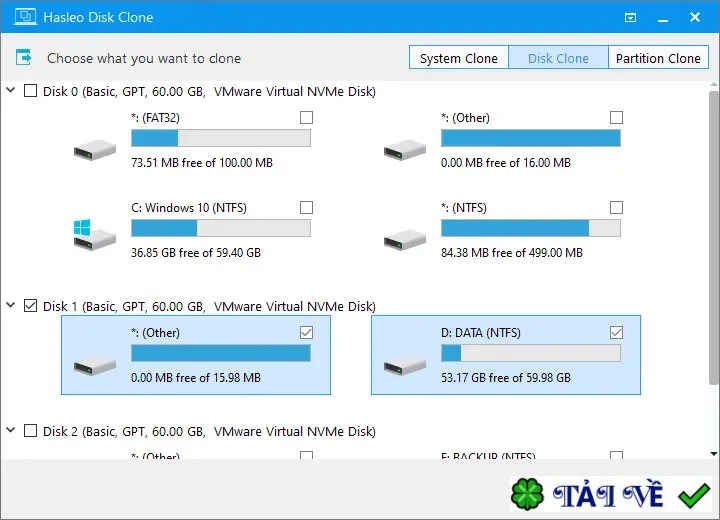This screenshot has height=520, width=720.
Task: Close the Hasleo Disk Clone window
Action: [695, 17]
